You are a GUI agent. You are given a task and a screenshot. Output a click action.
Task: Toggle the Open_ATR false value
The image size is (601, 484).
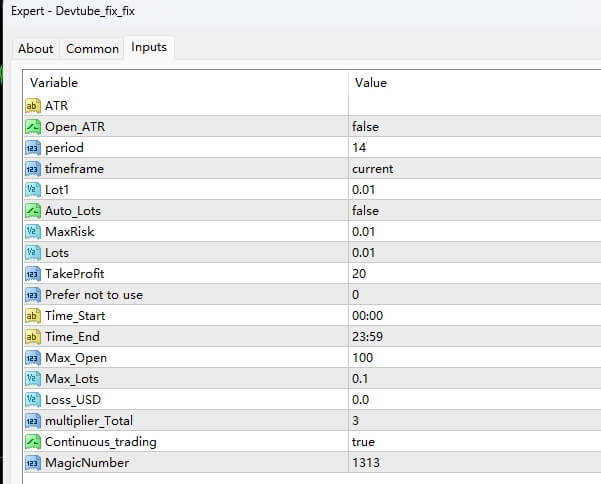pyautogui.click(x=366, y=126)
